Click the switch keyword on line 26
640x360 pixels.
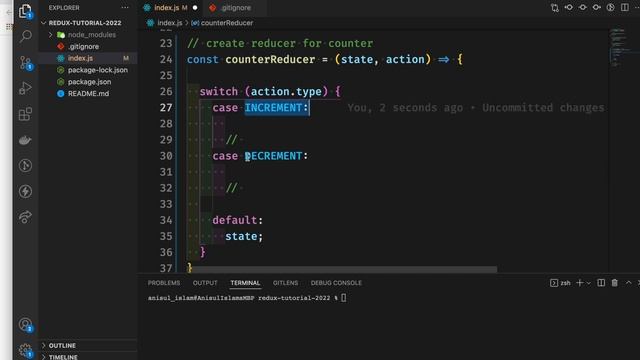(219, 91)
